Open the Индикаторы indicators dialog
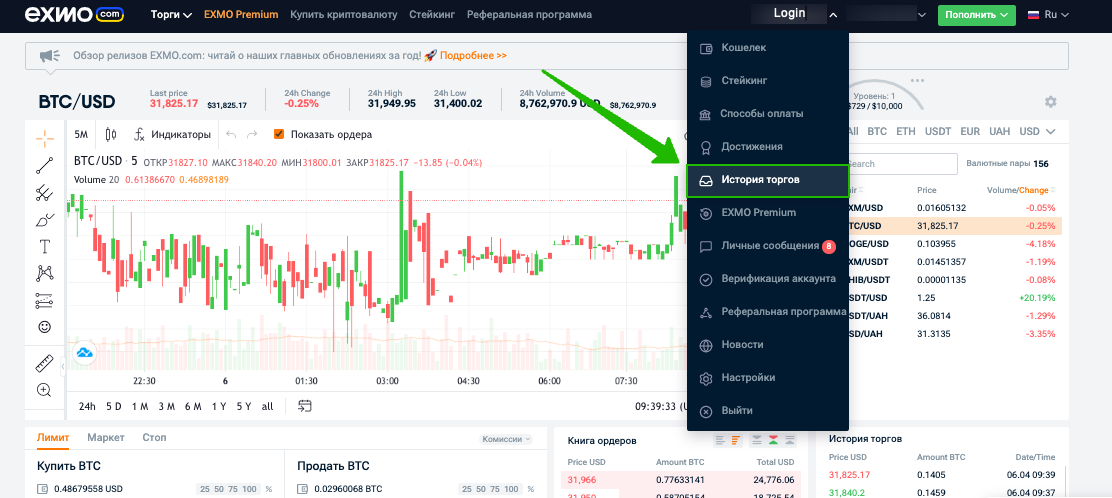Image resolution: width=1112 pixels, height=498 pixels. point(172,134)
